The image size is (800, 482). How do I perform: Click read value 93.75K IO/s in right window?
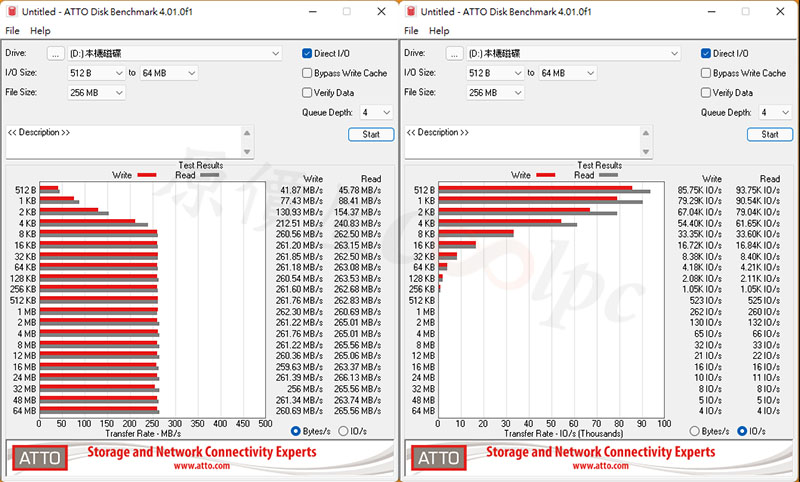[758, 190]
